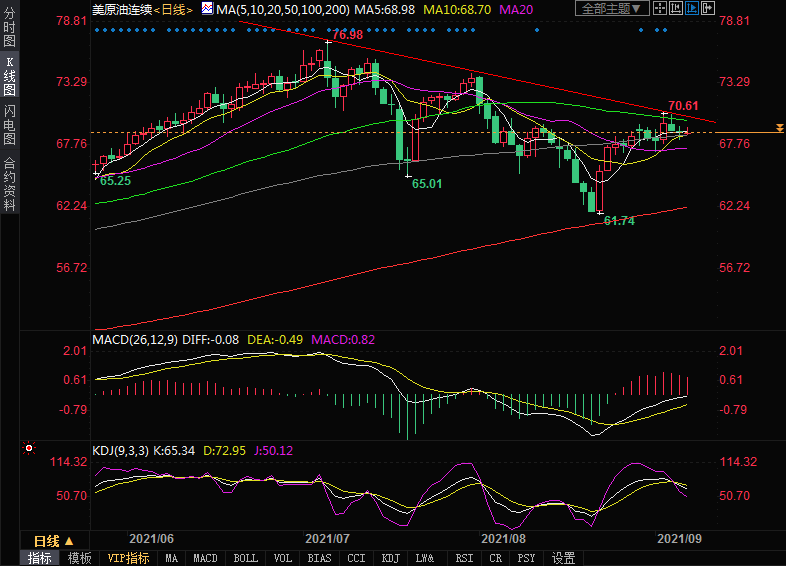Select the BIAS indicator button
This screenshot has width=786, height=566.
click(x=320, y=558)
